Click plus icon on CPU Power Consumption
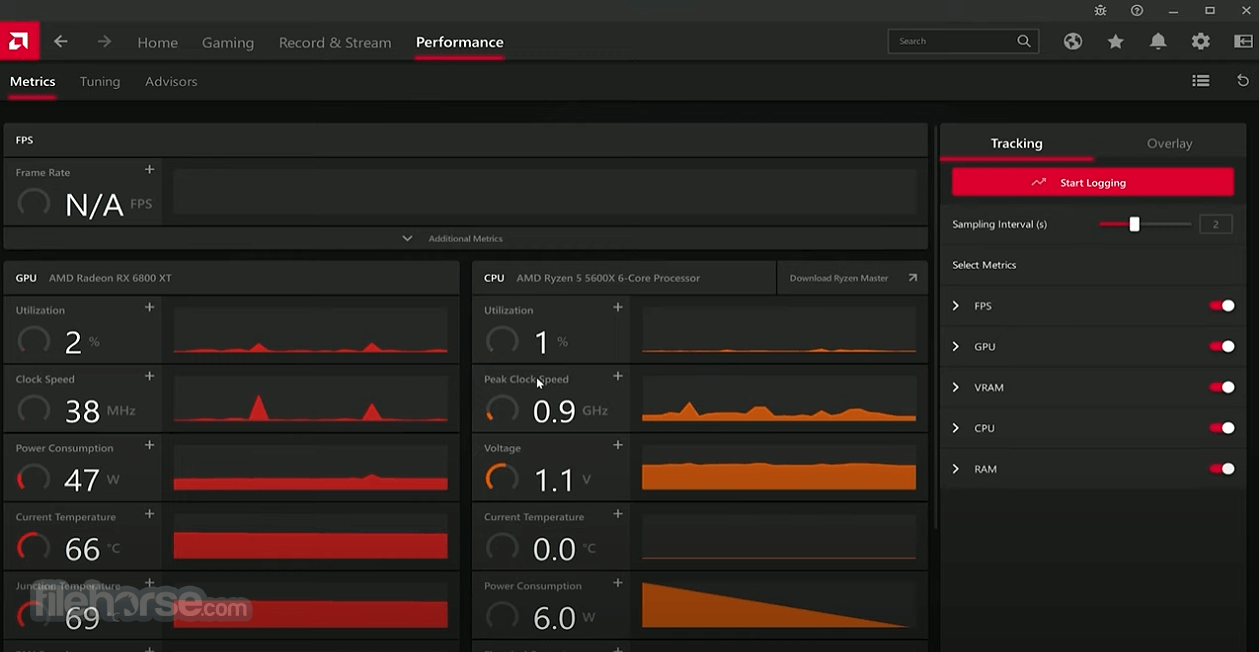Viewport: 1259px width, 652px height. (618, 583)
